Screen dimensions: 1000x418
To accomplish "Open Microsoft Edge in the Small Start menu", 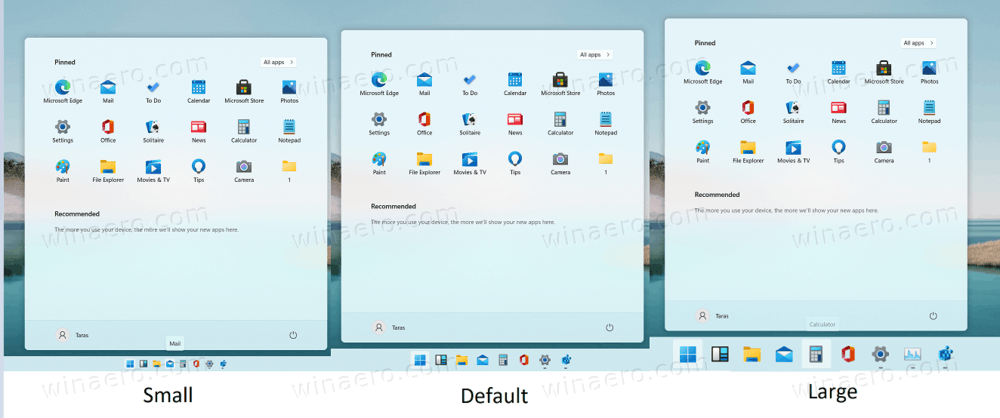I will click(62, 88).
